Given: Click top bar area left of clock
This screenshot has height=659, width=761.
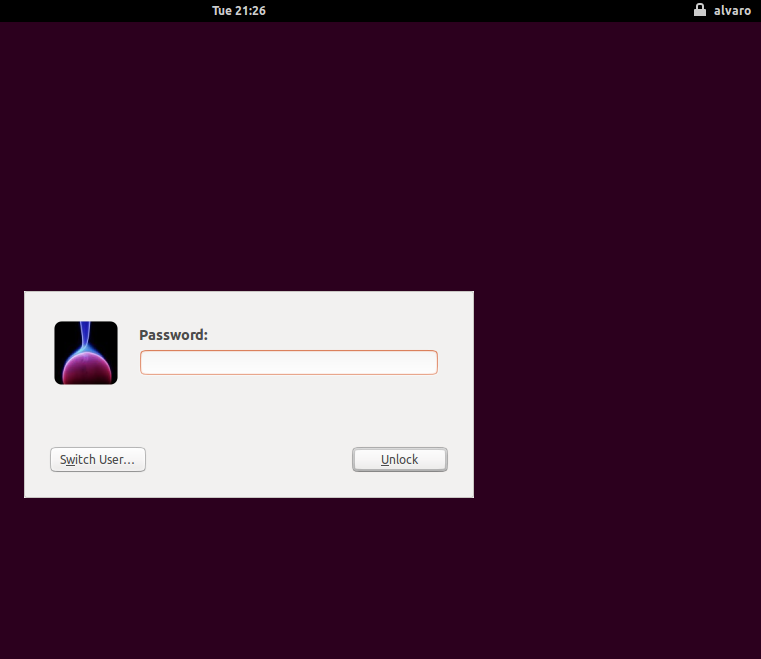Looking at the screenshot, I should point(100,10).
